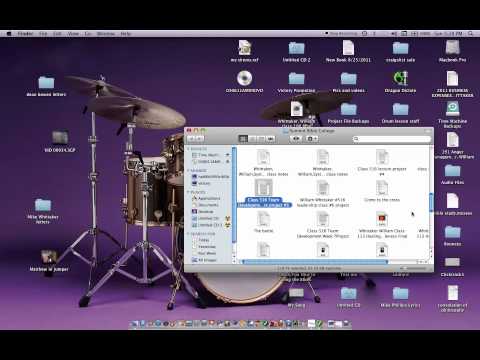Image resolution: width=480 pixels, height=360 pixels.
Task: Click the Spotlight magnifier in menu bar
Action: pyautogui.click(x=471, y=34)
